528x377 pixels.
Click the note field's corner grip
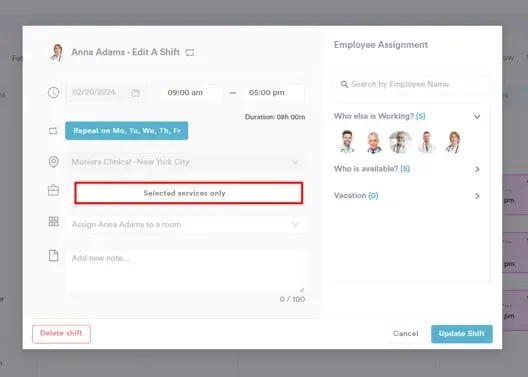point(301,290)
